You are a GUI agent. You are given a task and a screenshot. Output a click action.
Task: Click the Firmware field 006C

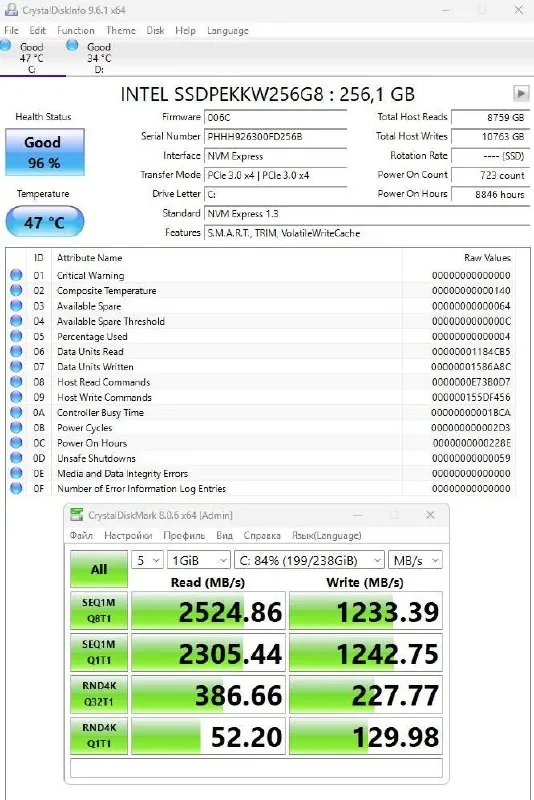click(275, 117)
